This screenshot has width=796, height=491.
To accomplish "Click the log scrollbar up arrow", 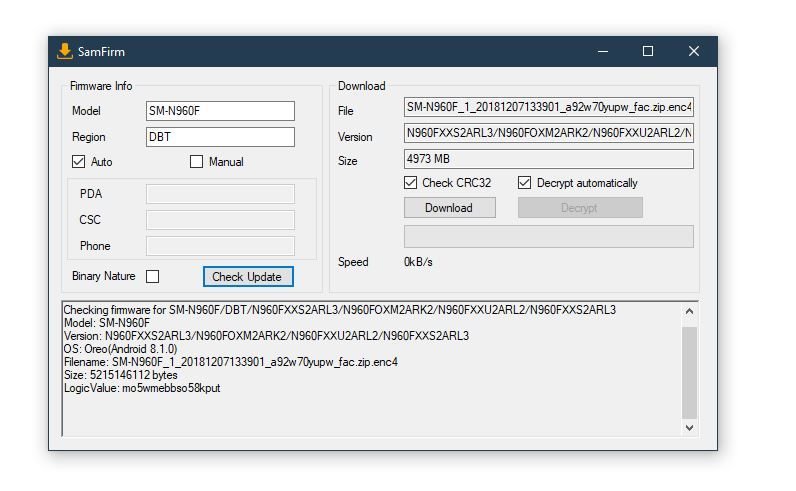I will pos(689,311).
